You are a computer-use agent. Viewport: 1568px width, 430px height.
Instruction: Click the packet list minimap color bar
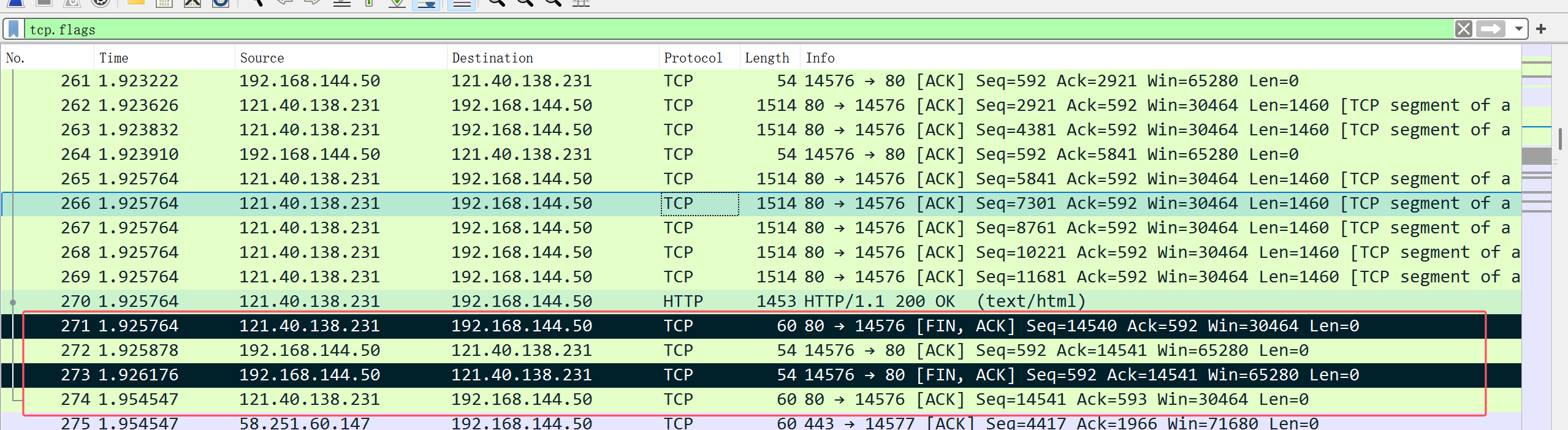1536,238
